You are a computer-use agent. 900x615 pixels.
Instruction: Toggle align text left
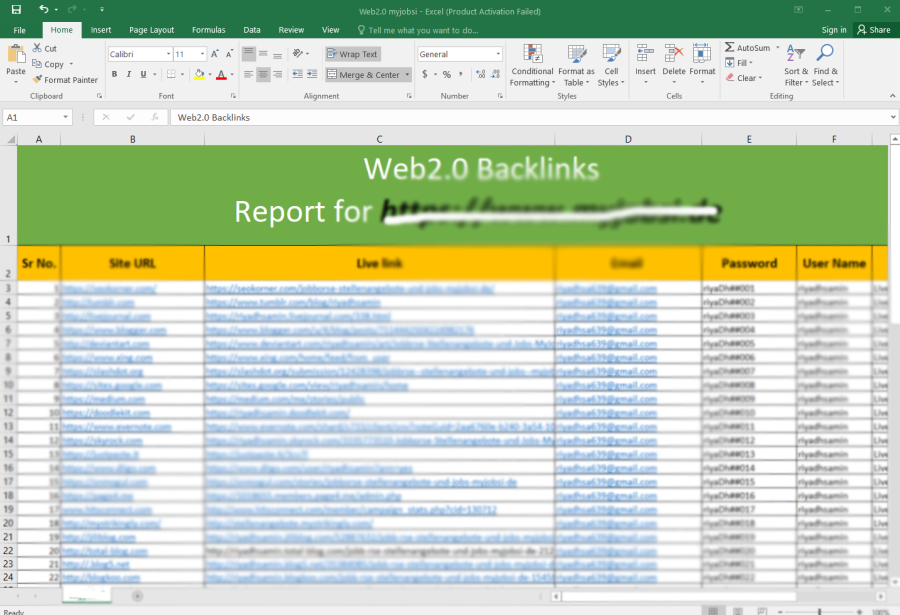tap(249, 74)
